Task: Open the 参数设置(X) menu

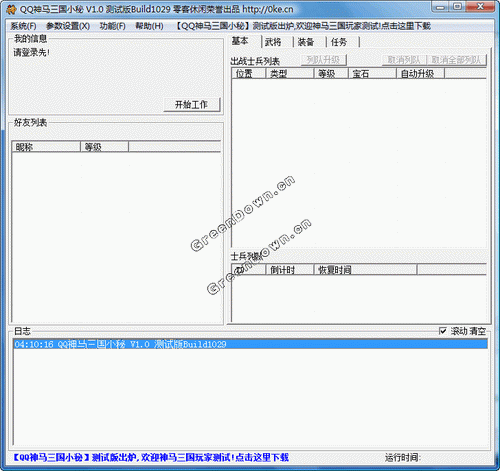Action: point(68,26)
